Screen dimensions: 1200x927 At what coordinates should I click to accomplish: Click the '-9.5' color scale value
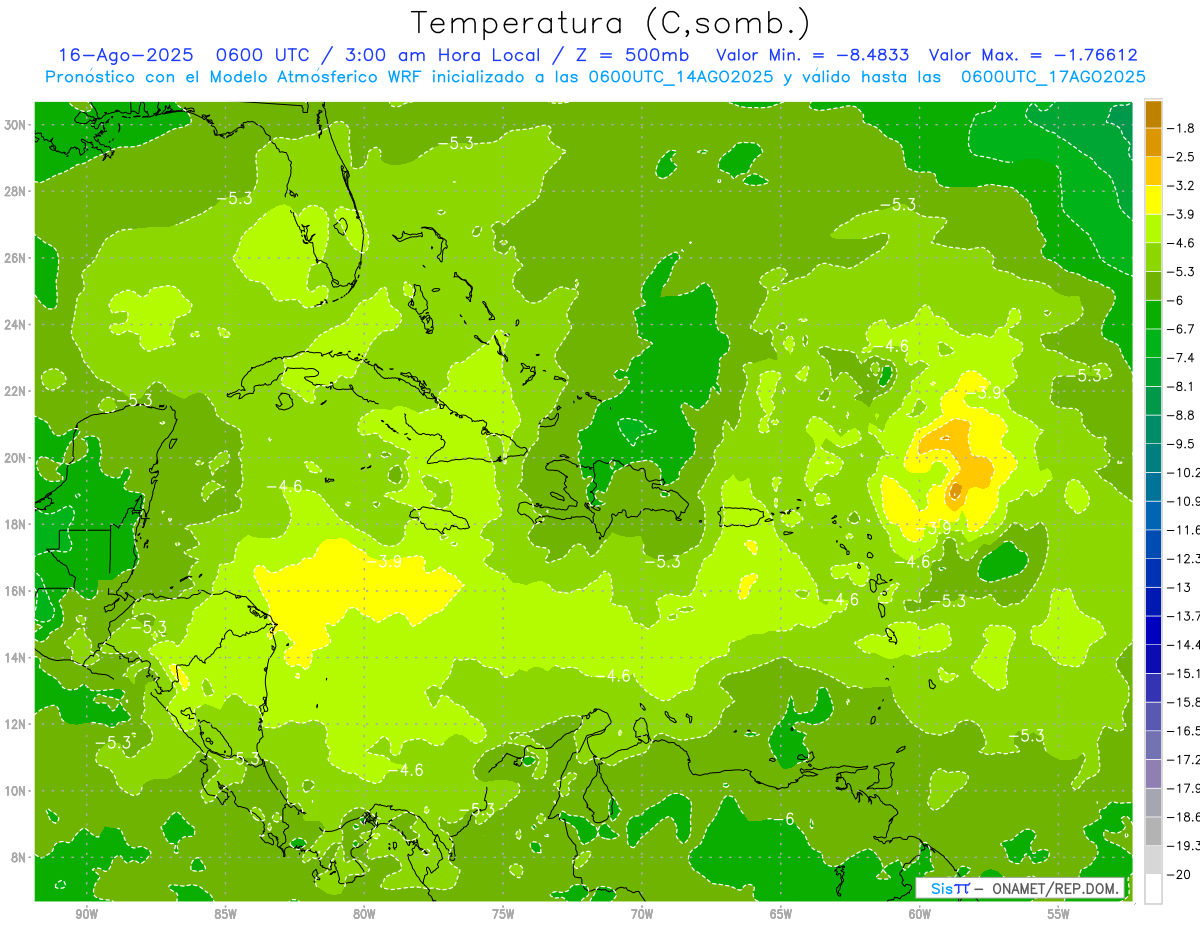tap(1183, 444)
